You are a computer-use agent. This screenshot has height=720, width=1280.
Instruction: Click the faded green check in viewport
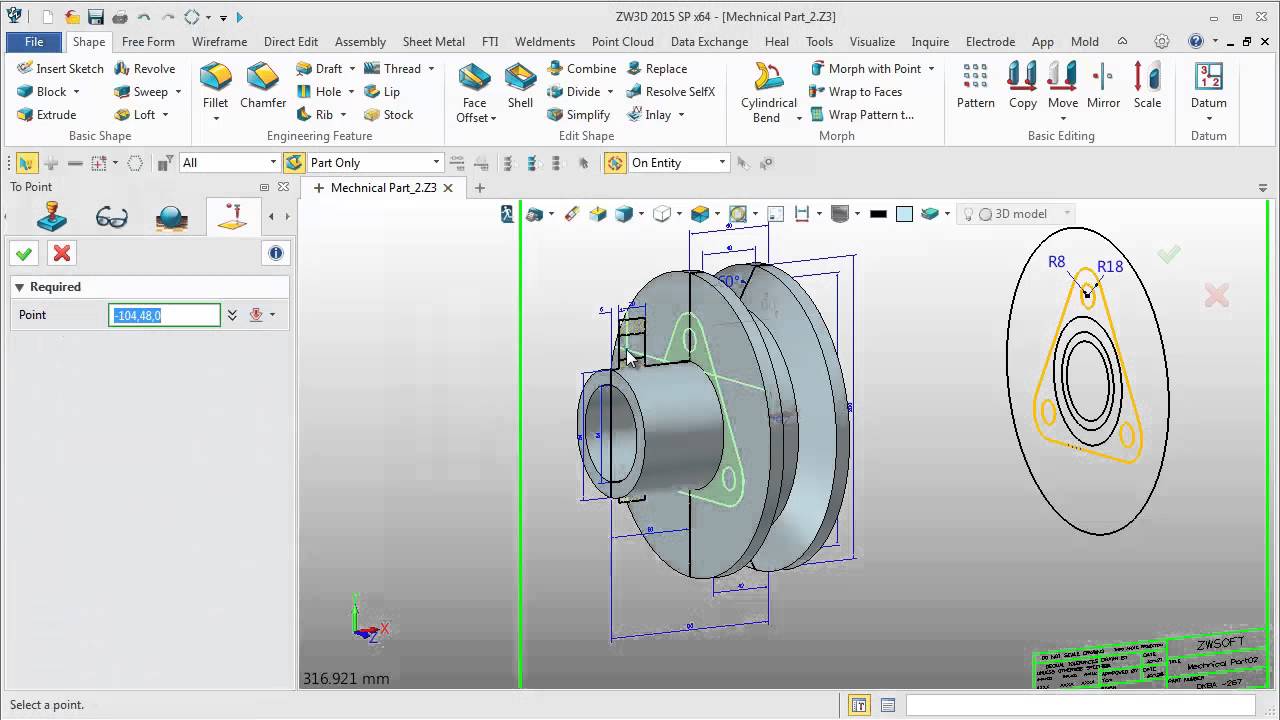1168,255
